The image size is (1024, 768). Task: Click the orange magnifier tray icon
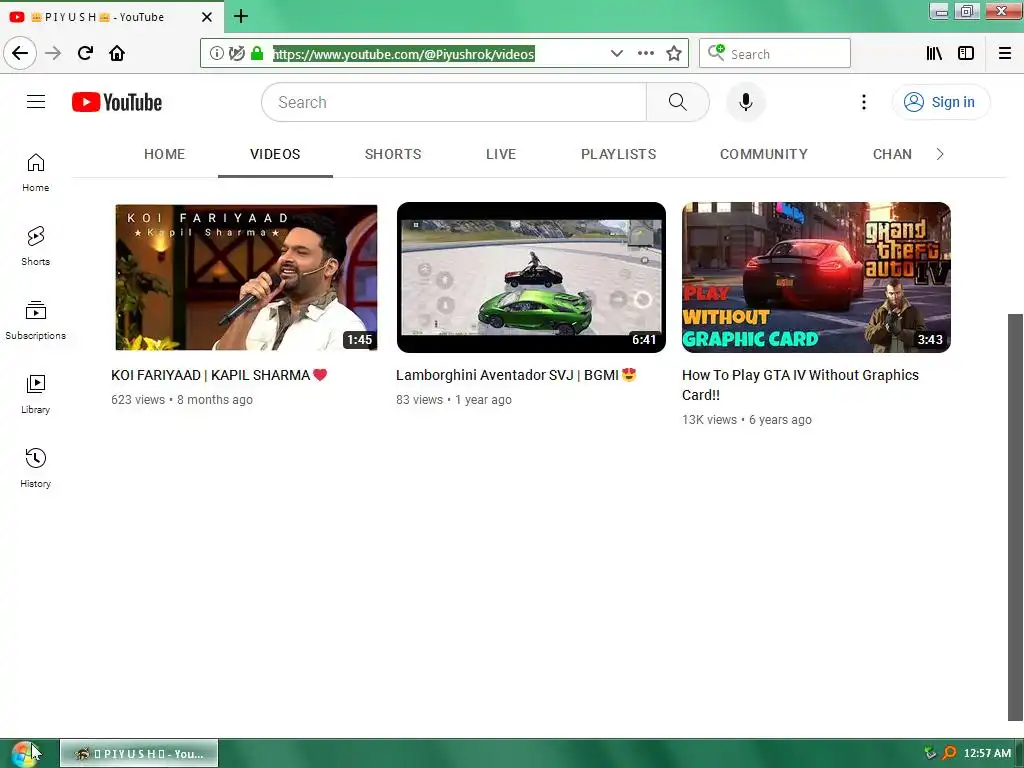[x=949, y=753]
